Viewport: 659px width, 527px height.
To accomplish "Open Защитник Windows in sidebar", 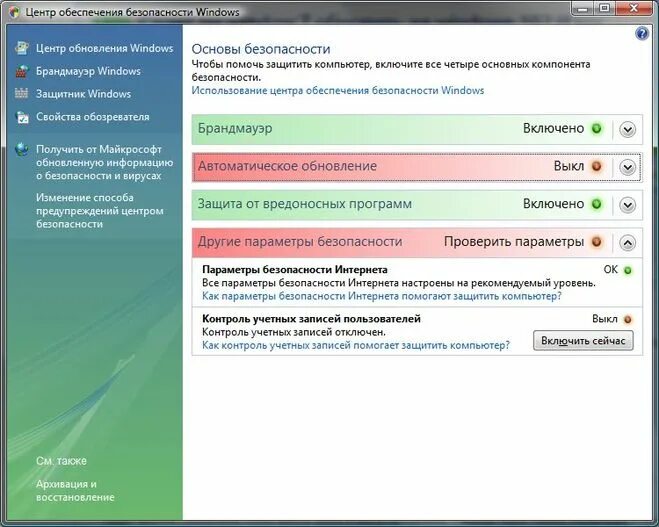I will 83,94.
